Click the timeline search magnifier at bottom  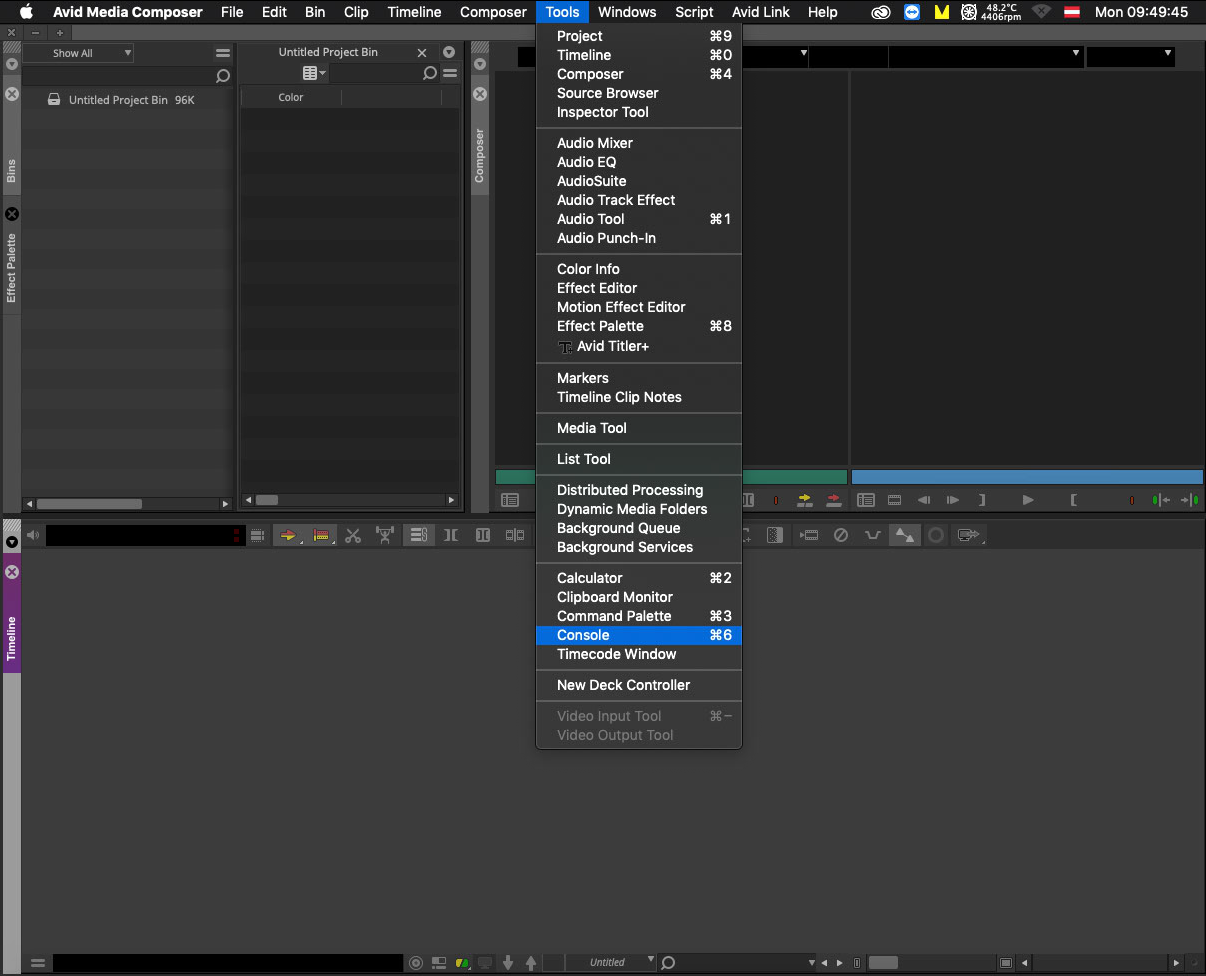pyautogui.click(x=669, y=963)
